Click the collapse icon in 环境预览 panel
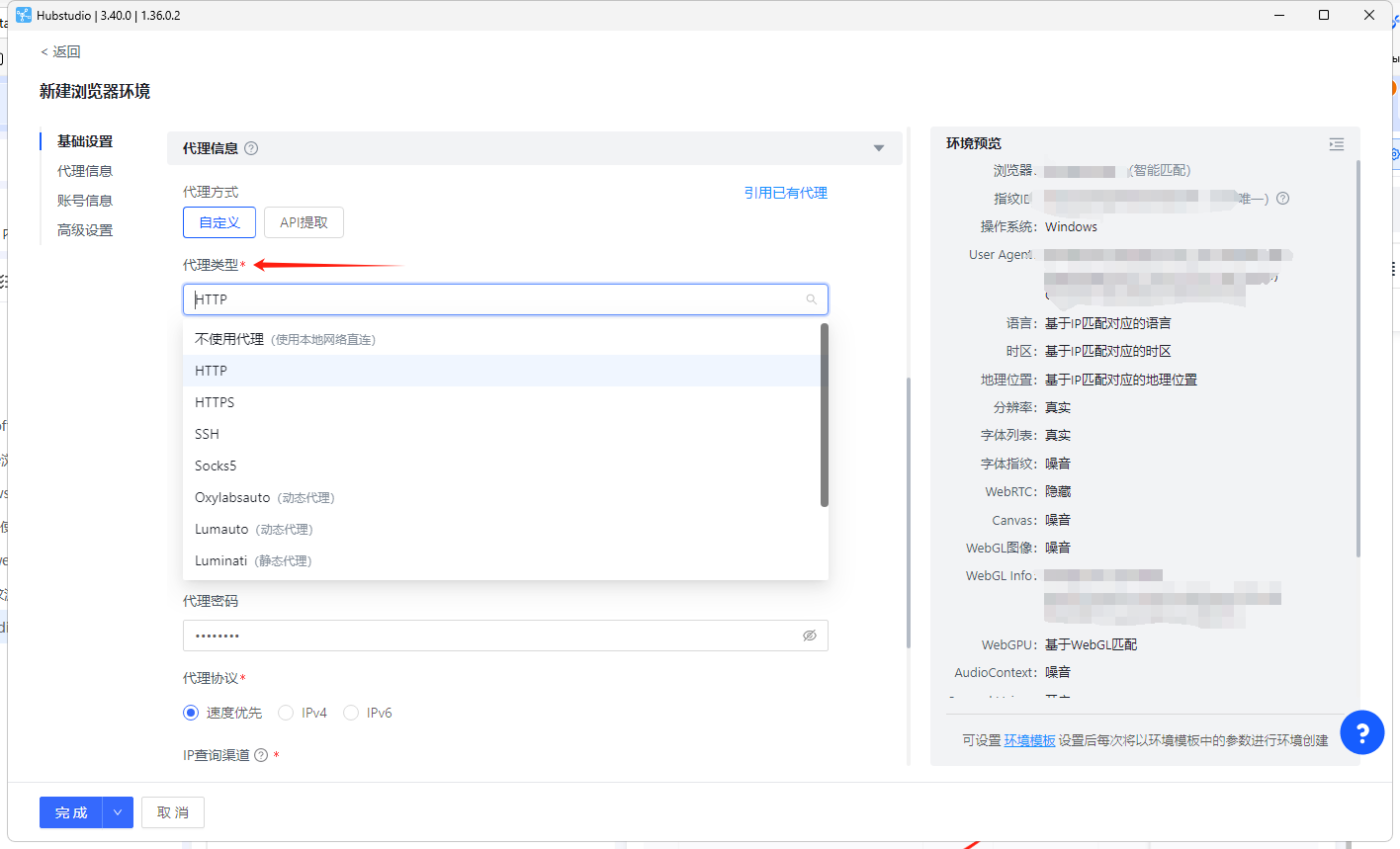Image resolution: width=1400 pixels, height=849 pixels. (1336, 144)
